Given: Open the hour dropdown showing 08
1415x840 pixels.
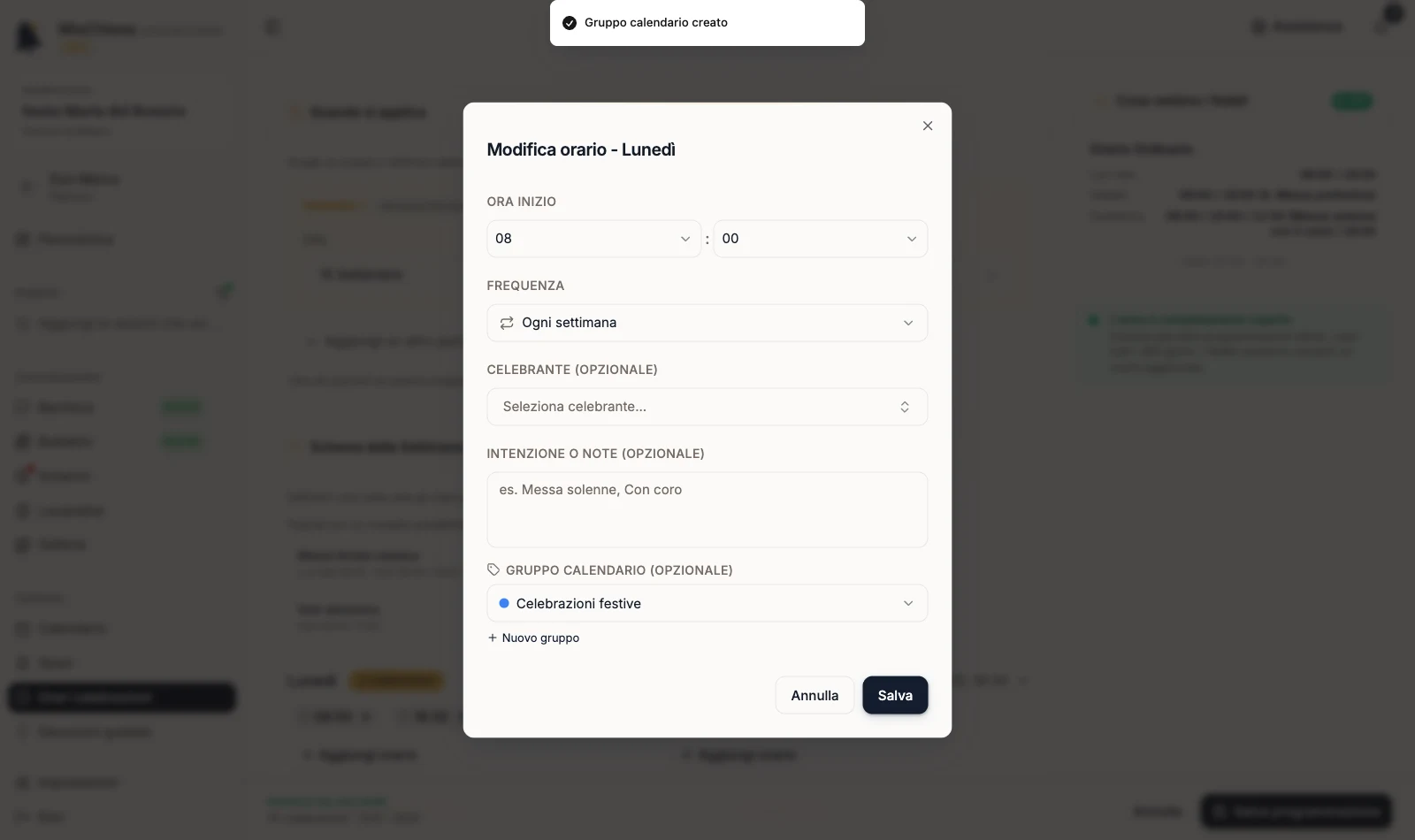Looking at the screenshot, I should (593, 239).
